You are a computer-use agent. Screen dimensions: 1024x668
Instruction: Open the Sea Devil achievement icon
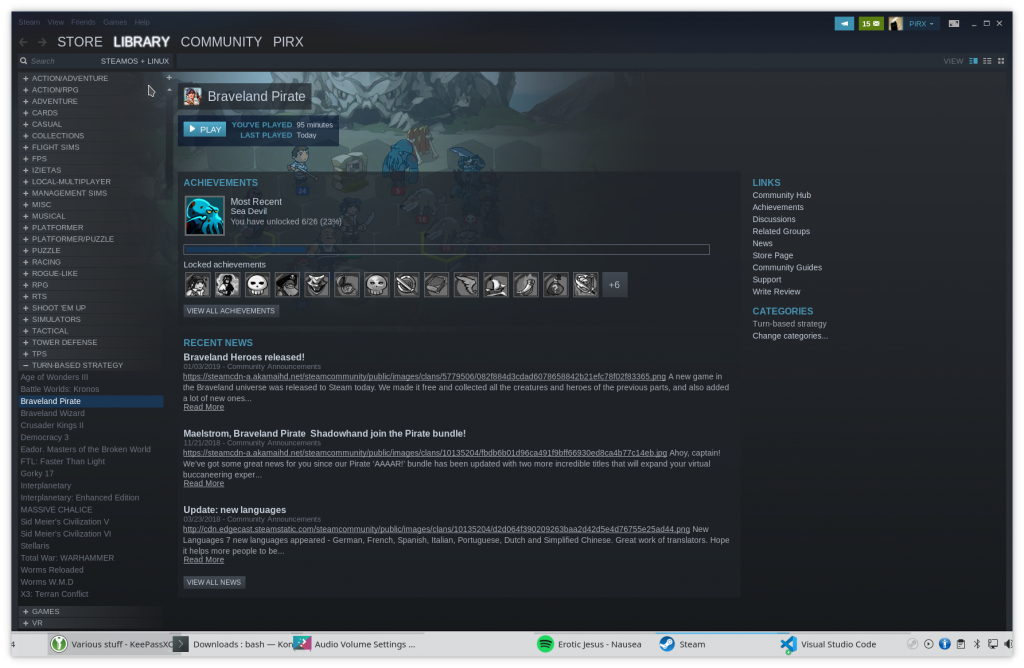click(204, 215)
